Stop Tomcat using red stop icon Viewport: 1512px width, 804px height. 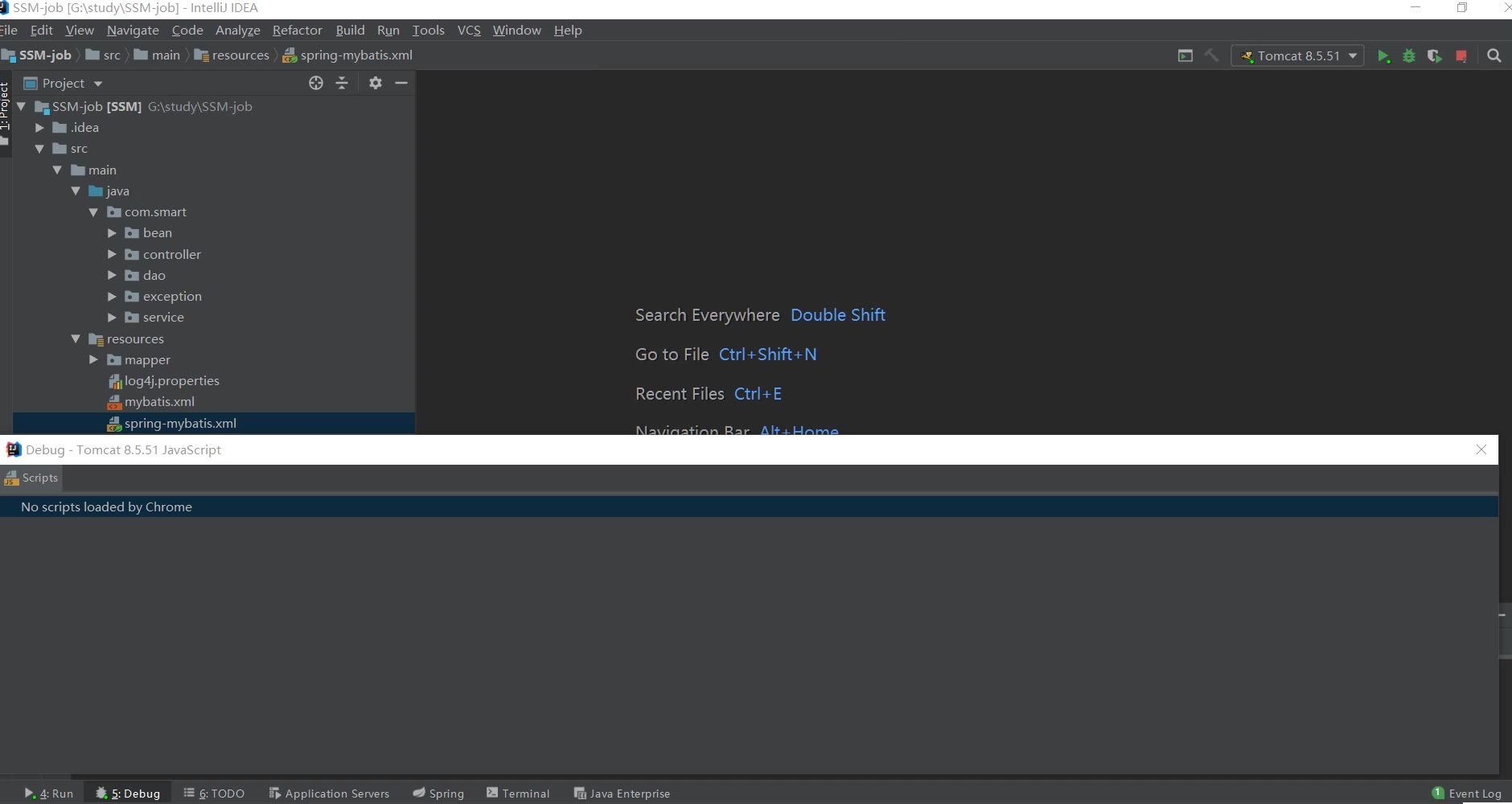click(1461, 56)
